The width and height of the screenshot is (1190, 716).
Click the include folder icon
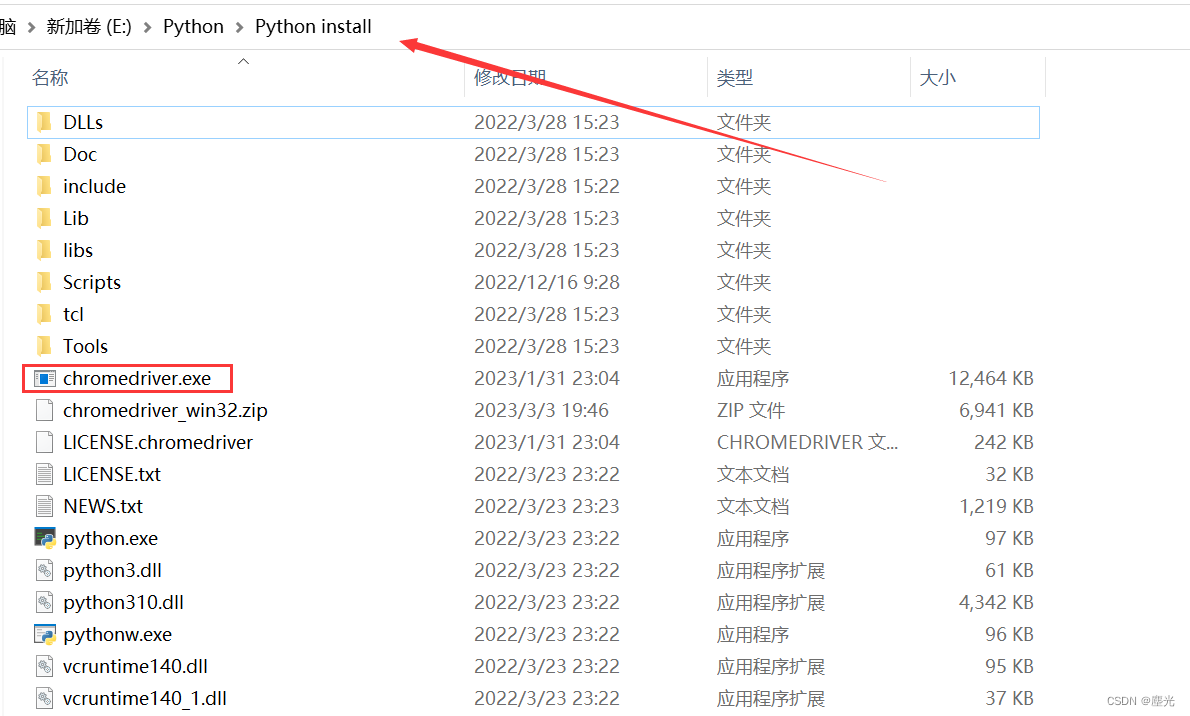tap(44, 186)
